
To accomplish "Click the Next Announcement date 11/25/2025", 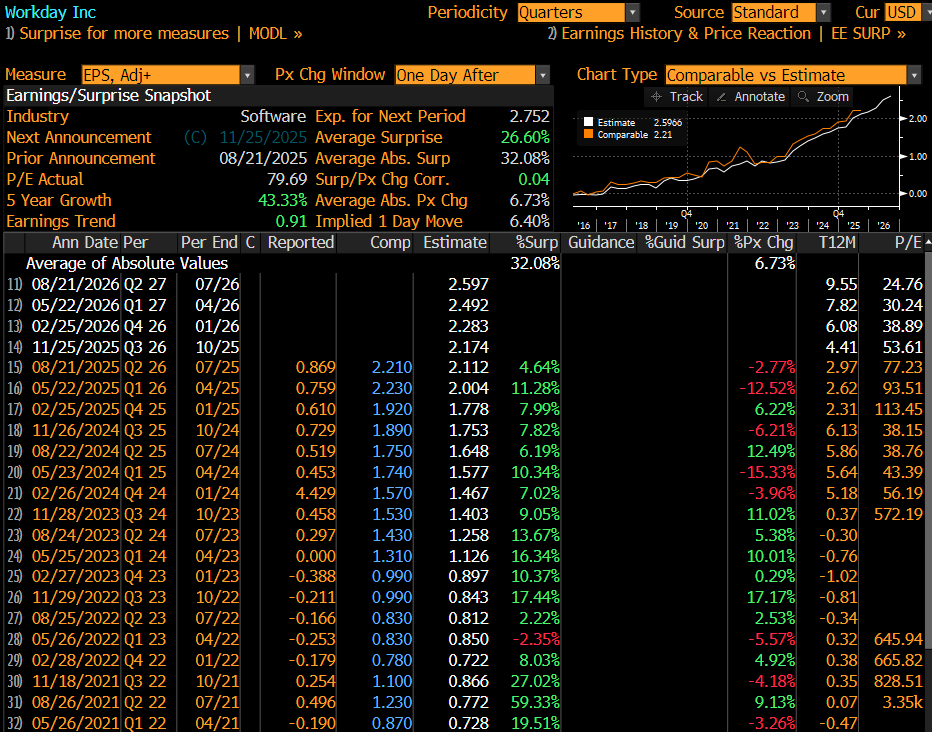I will coord(250,138).
